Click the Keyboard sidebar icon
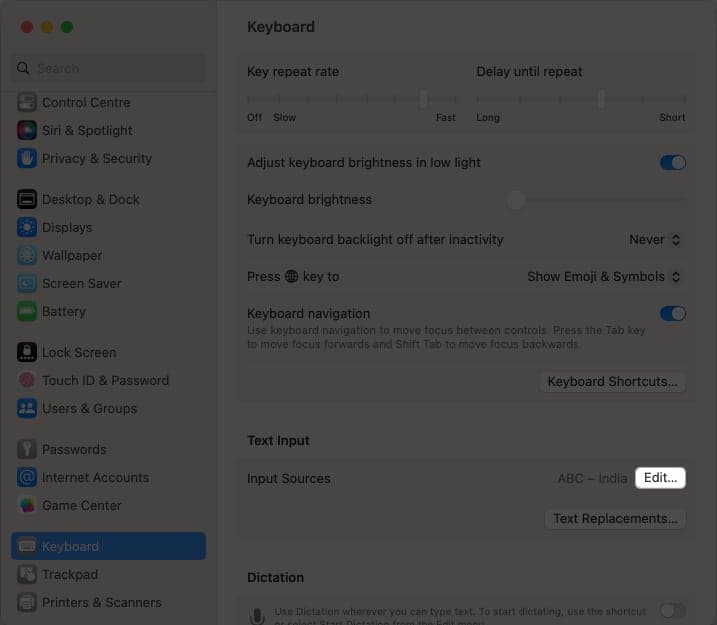This screenshot has height=625, width=717. pyautogui.click(x=27, y=546)
